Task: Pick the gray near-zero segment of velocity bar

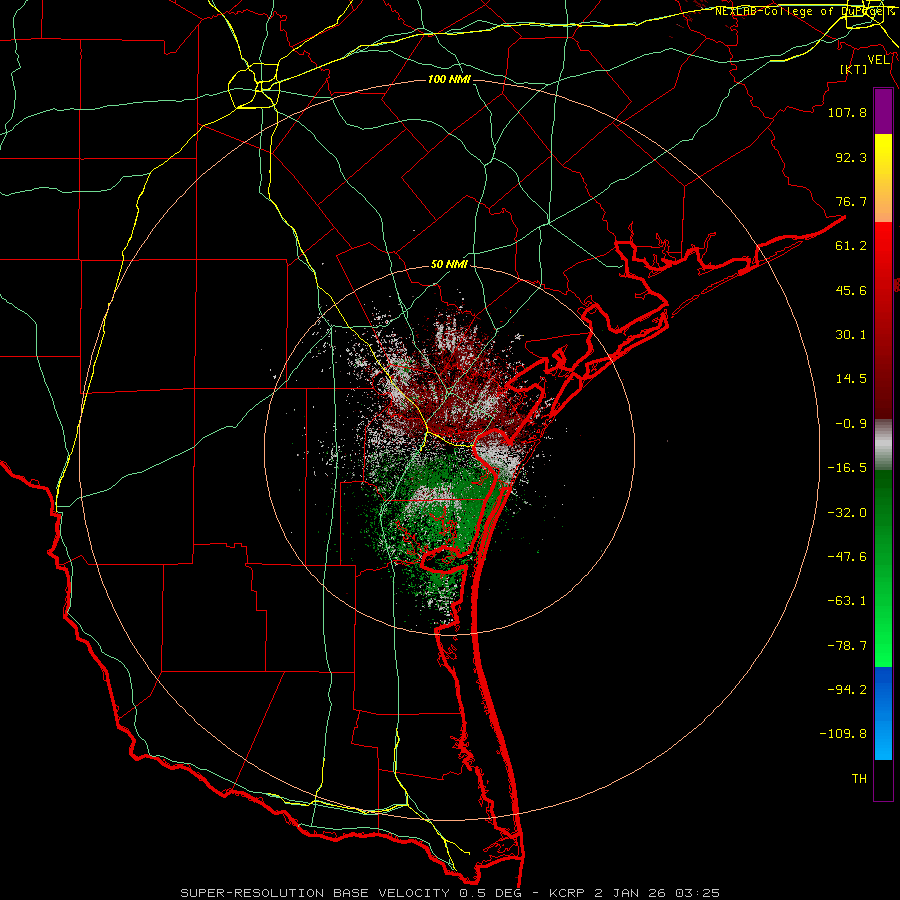Action: (x=883, y=445)
